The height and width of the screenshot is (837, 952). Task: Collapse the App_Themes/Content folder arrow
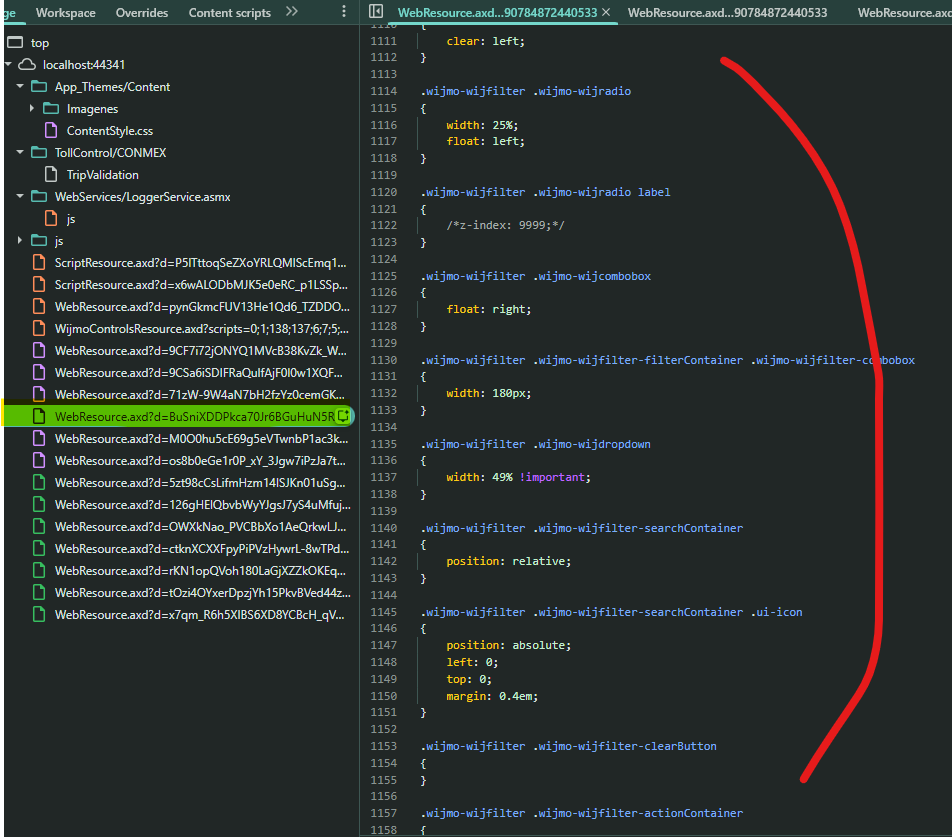20,86
